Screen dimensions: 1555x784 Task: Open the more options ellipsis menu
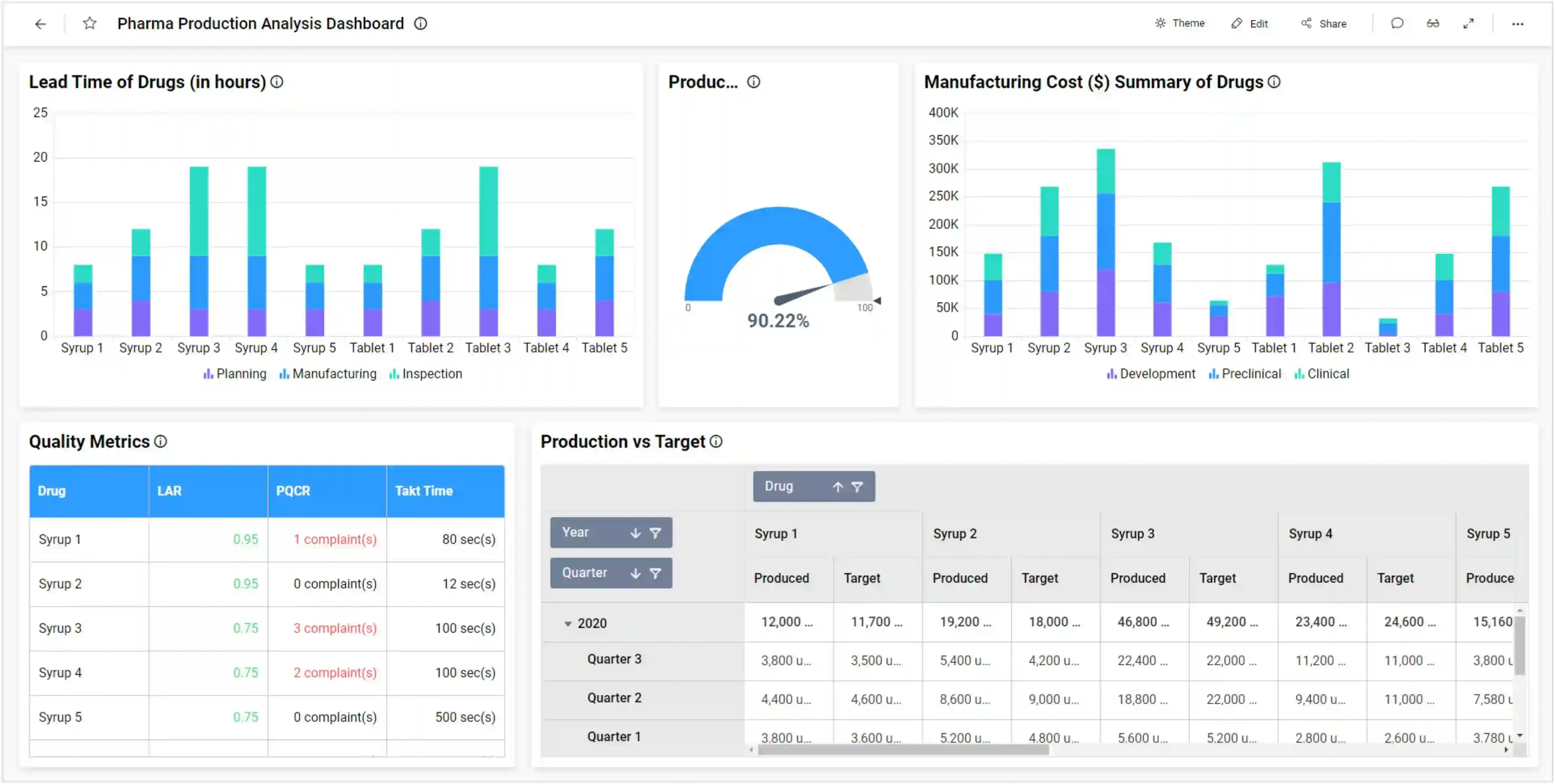pos(1517,24)
